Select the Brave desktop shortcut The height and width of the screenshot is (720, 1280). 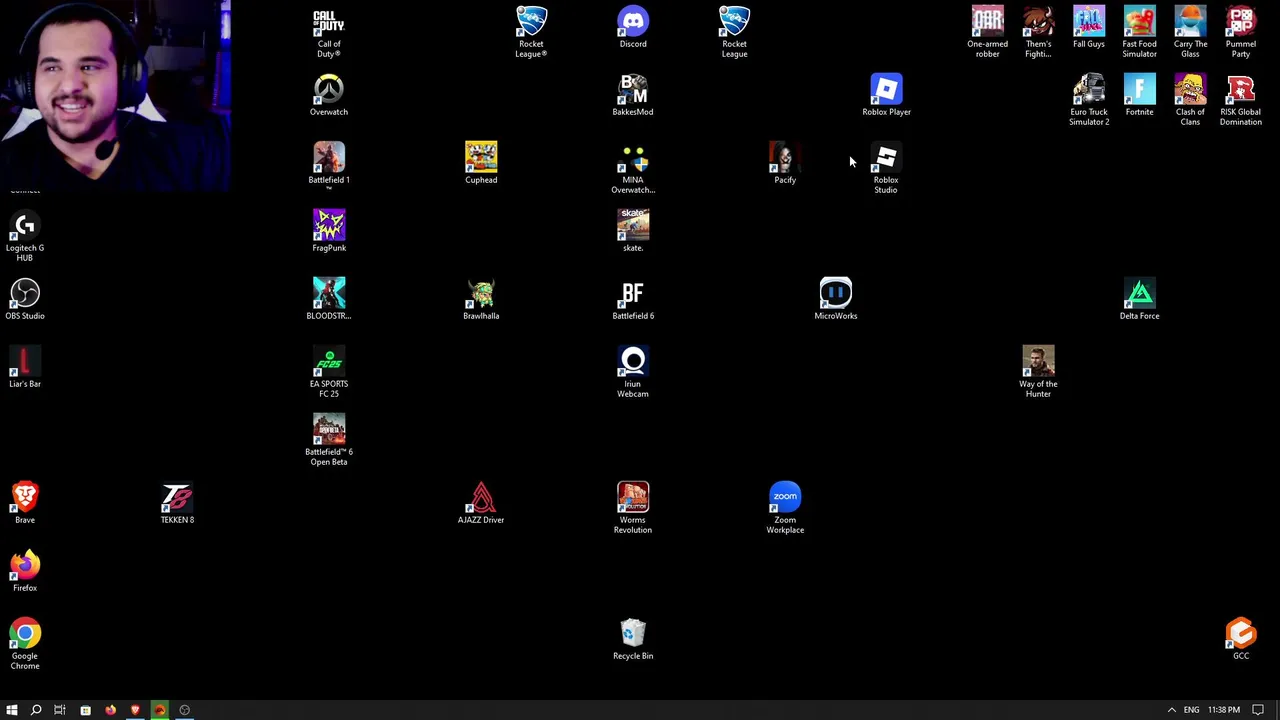25,503
